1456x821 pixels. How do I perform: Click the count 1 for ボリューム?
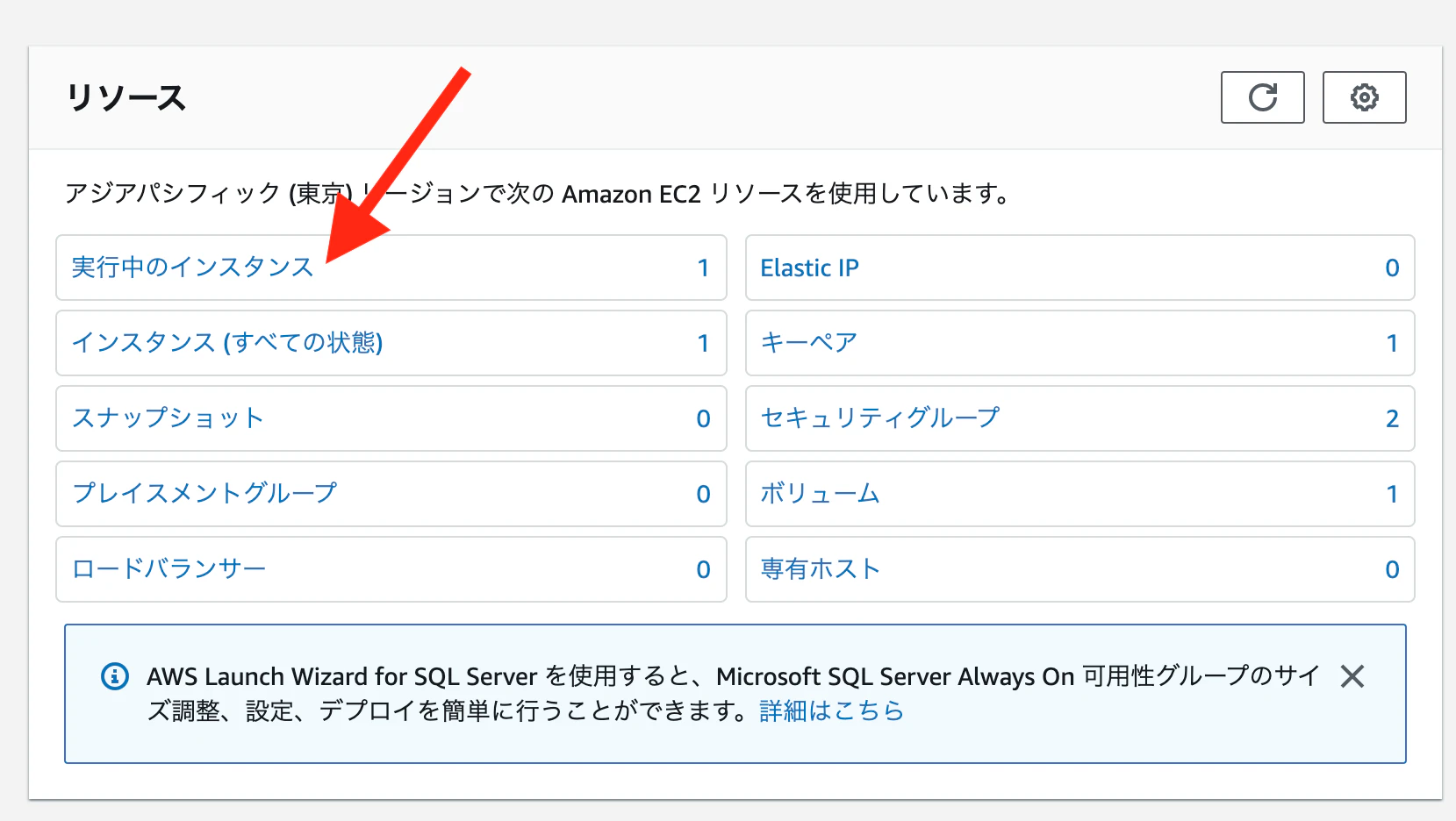click(x=1392, y=494)
